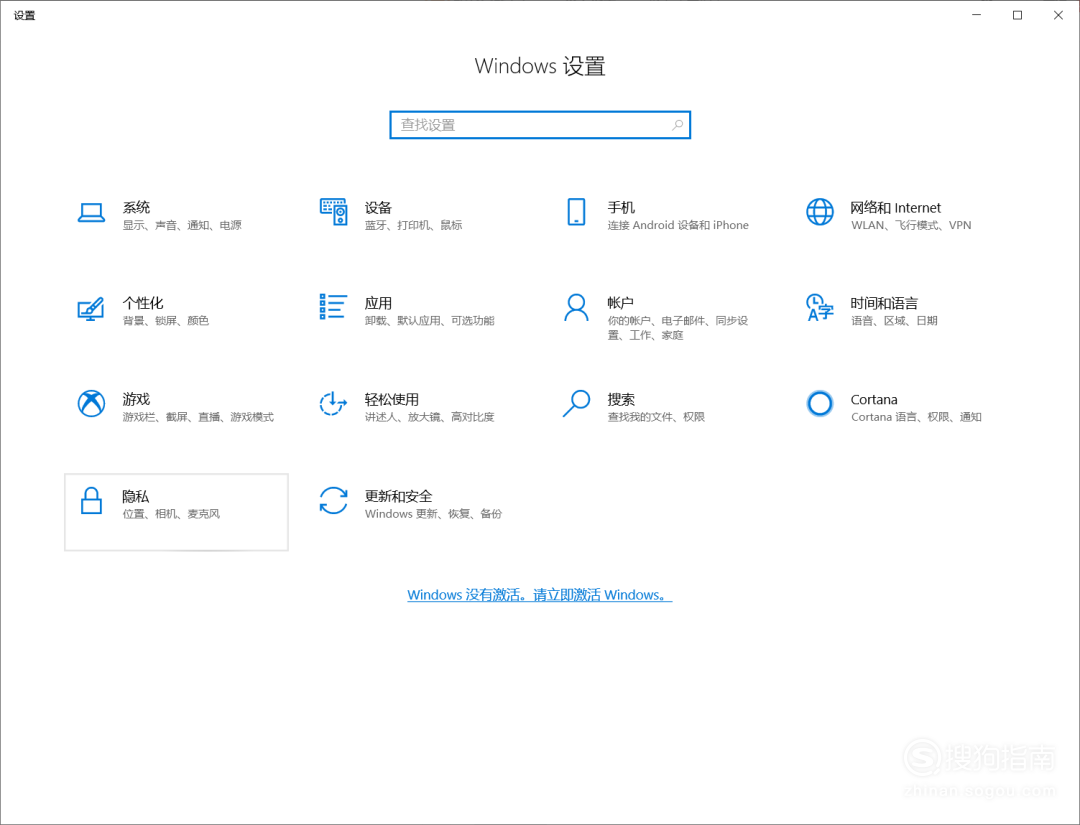Click the 手机 phone icon
The width and height of the screenshot is (1080, 825).
(577, 212)
